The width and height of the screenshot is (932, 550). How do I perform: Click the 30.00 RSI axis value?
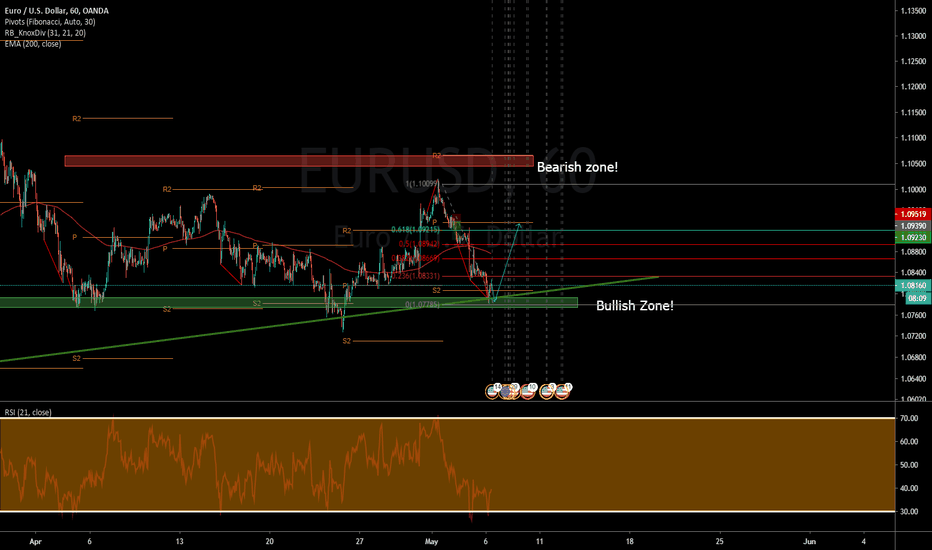tap(909, 511)
